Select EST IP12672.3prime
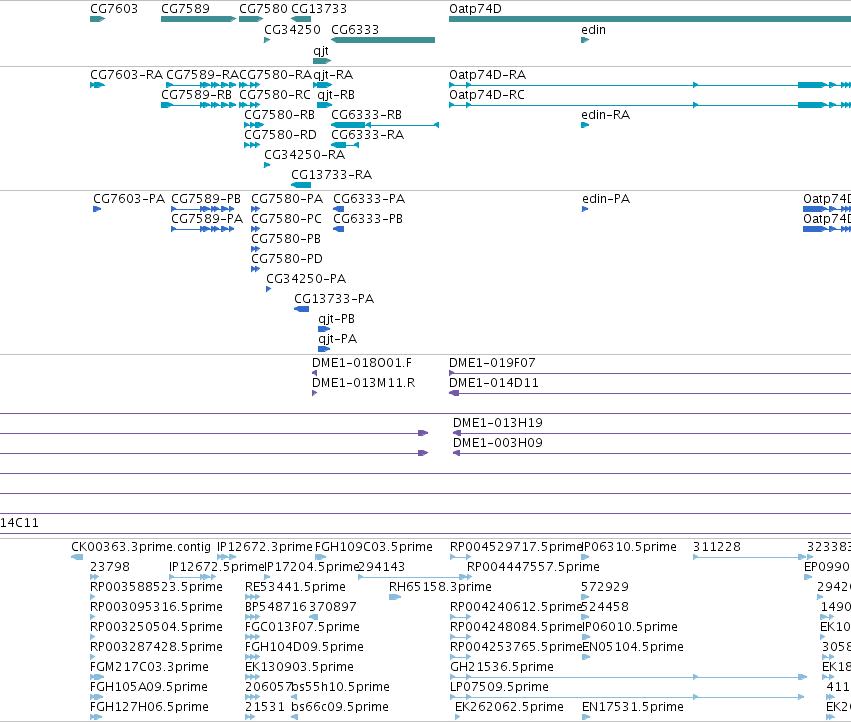851x722 pixels. click(226, 557)
